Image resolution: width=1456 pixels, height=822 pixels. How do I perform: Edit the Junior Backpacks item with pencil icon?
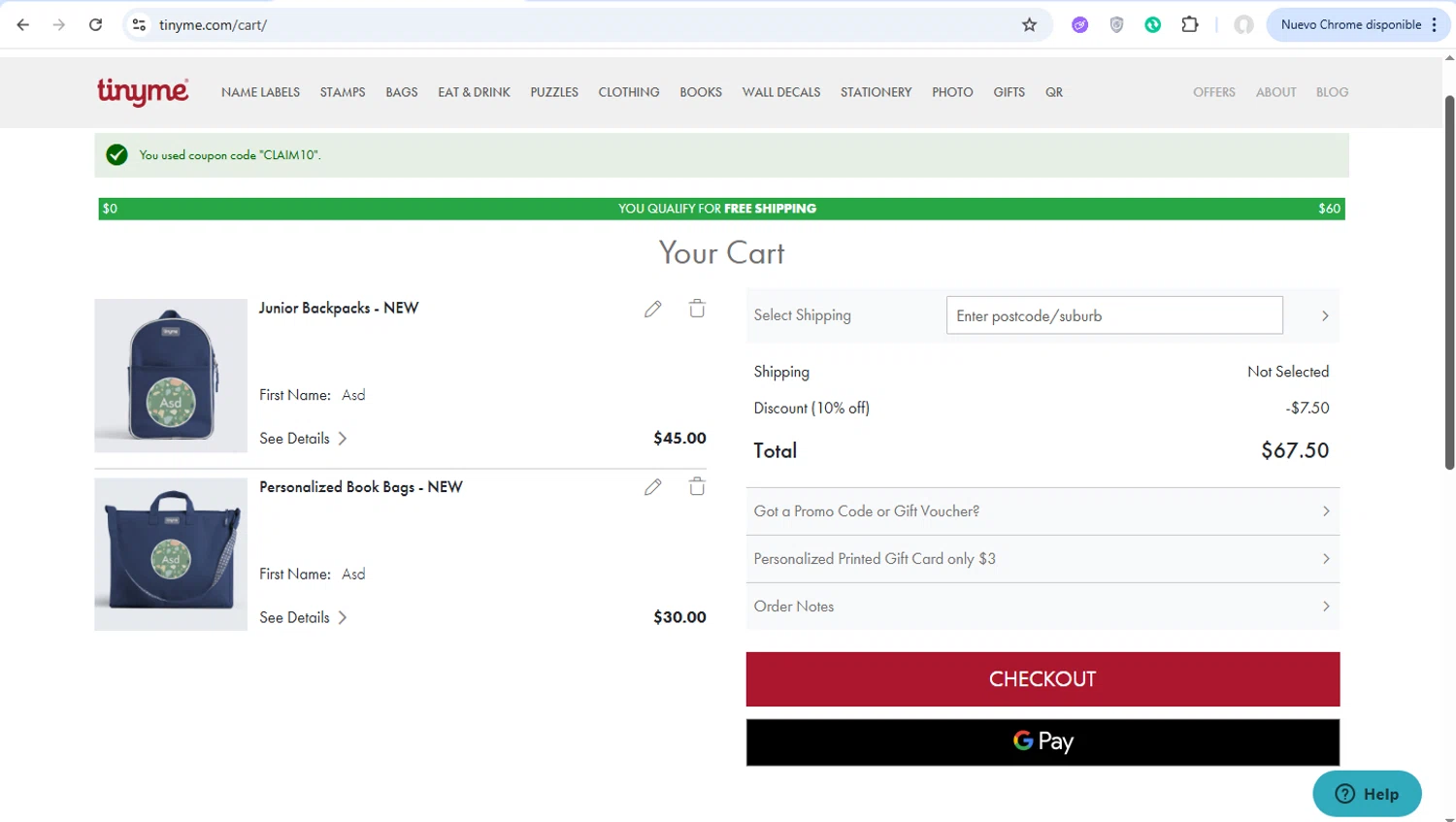[x=652, y=309]
